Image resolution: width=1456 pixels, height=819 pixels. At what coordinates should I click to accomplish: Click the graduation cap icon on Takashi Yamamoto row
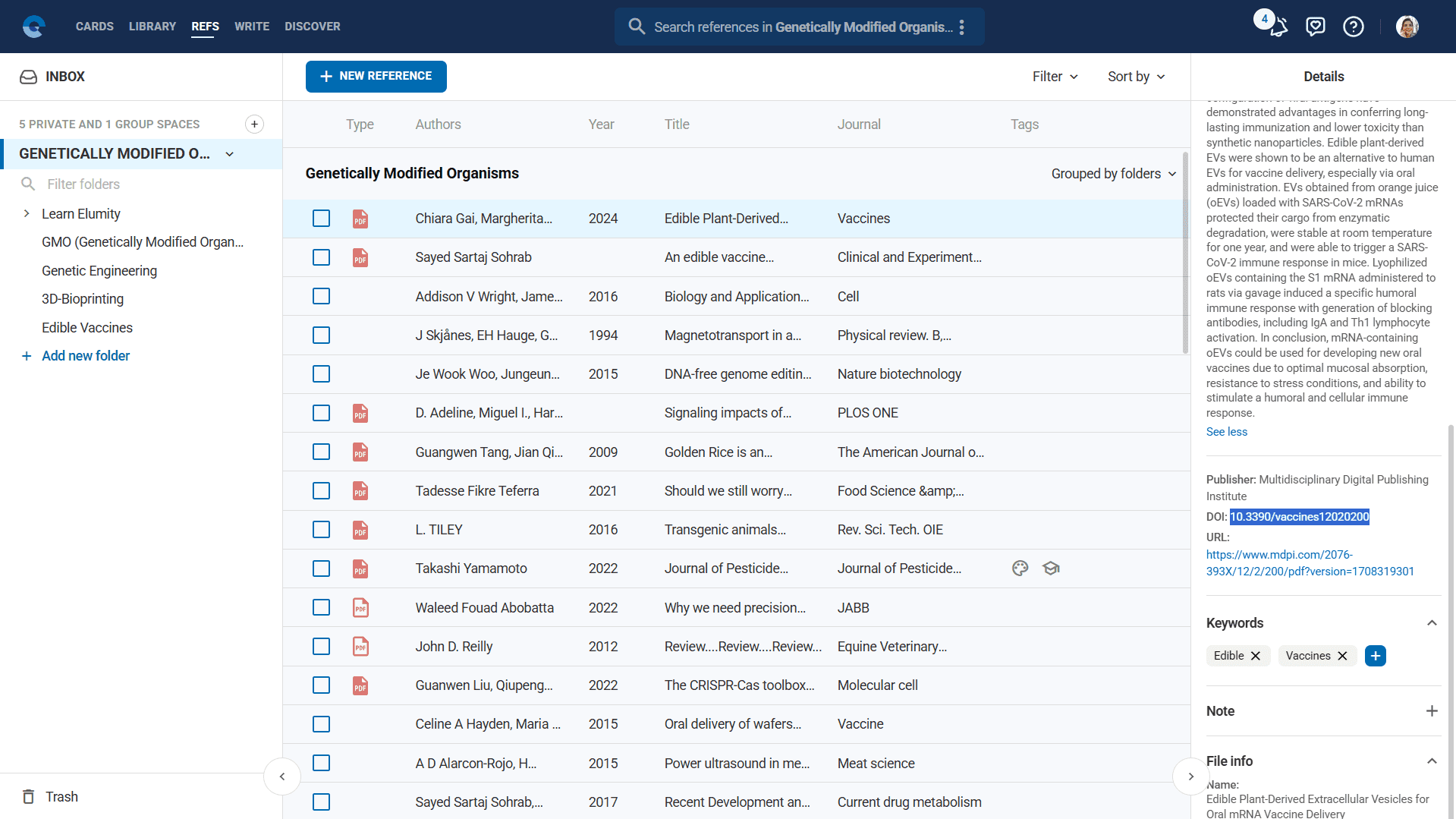point(1051,569)
